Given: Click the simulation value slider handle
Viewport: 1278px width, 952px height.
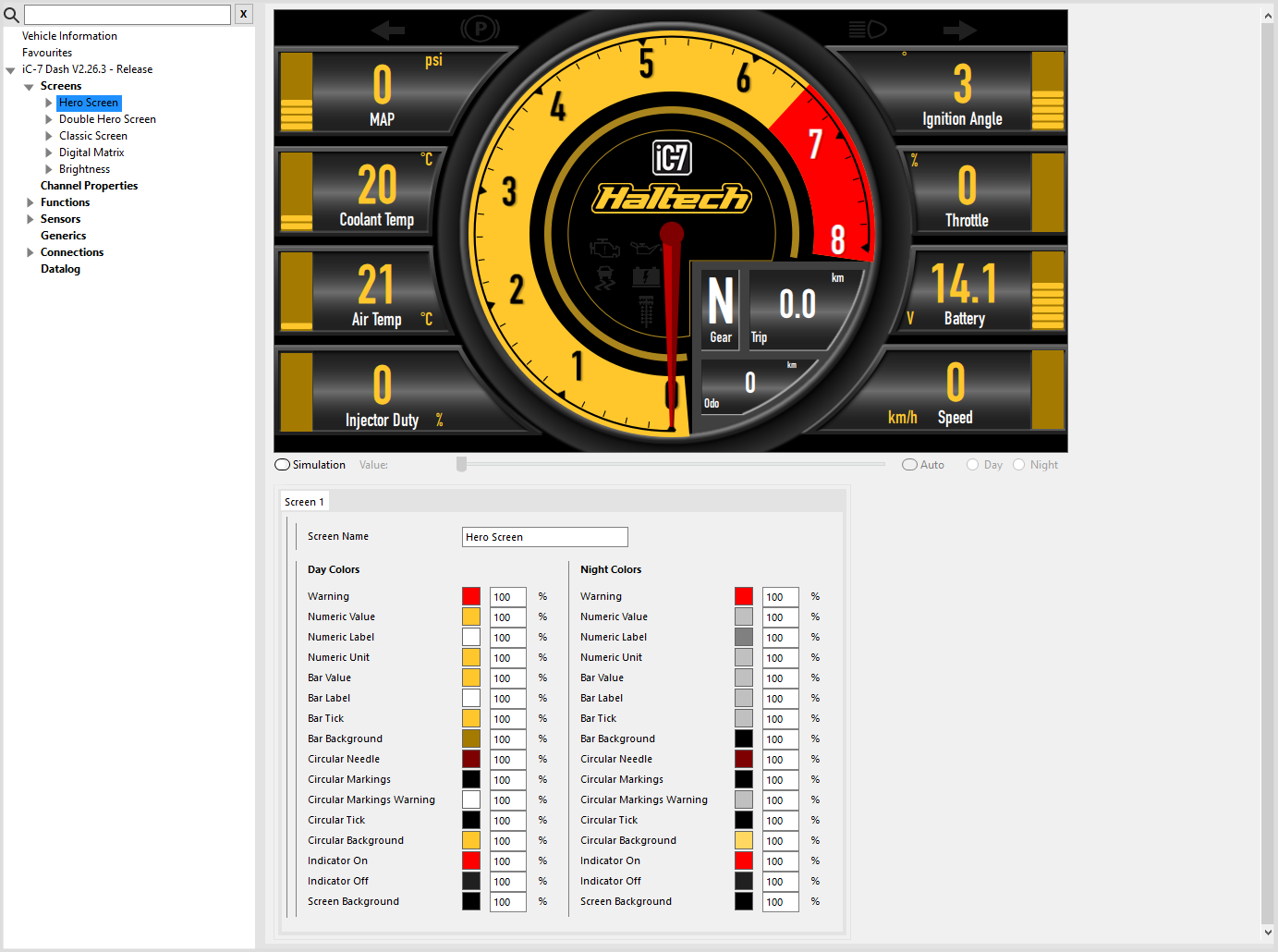Looking at the screenshot, I should point(461,464).
